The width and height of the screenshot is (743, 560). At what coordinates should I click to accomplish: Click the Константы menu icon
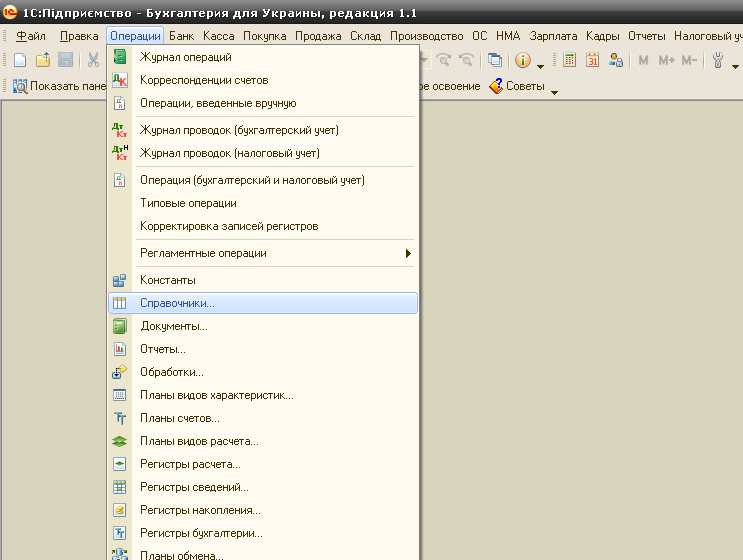coord(120,280)
